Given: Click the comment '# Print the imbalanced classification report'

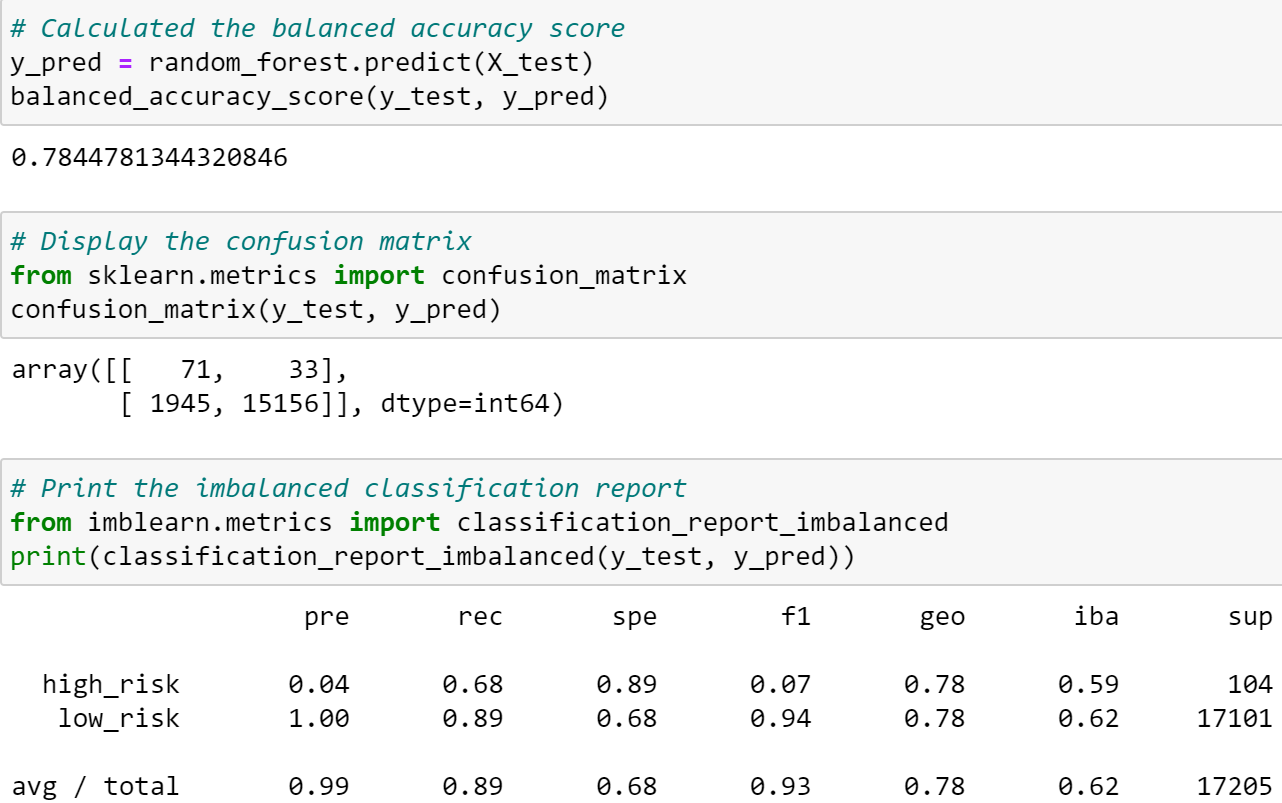Looking at the screenshot, I should (x=349, y=489).
